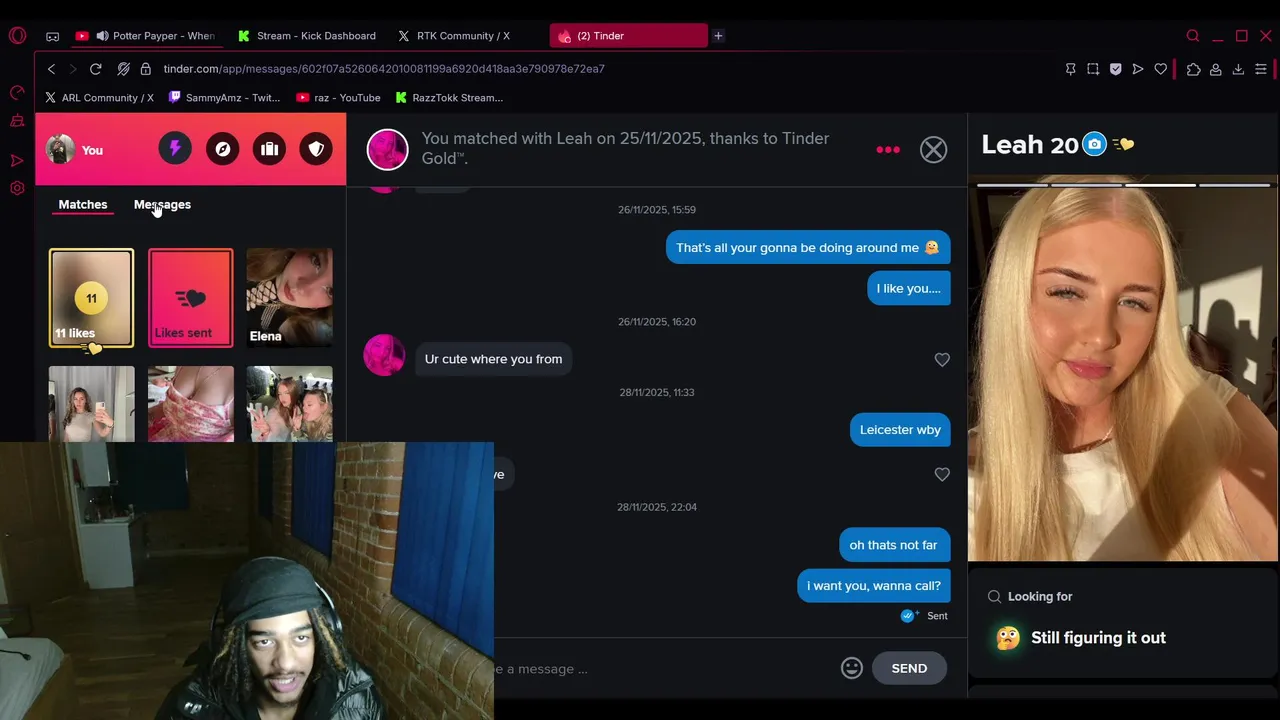Open the sidebar player arrow icon
Viewport: 1280px width, 720px height.
17,160
